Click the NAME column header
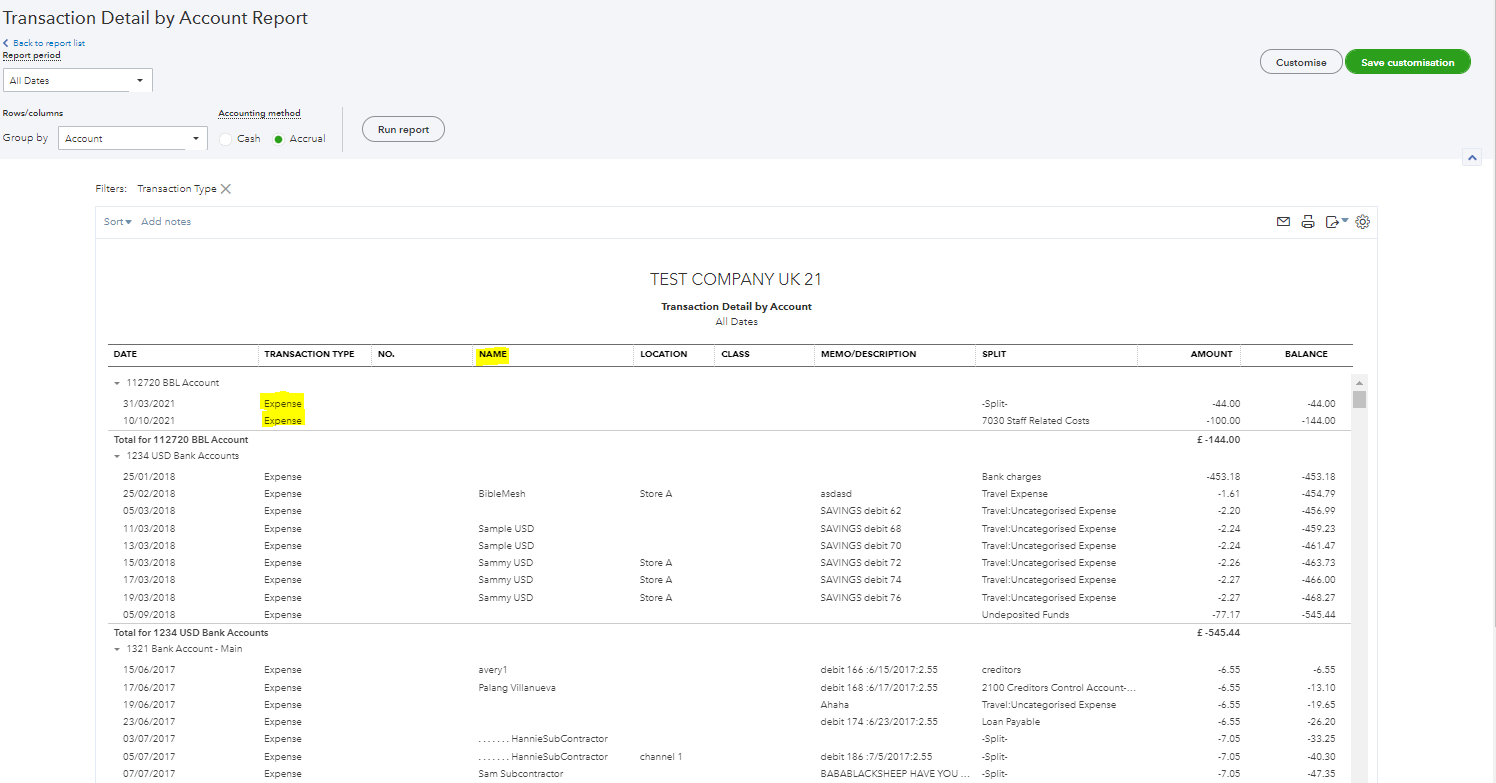 point(493,354)
